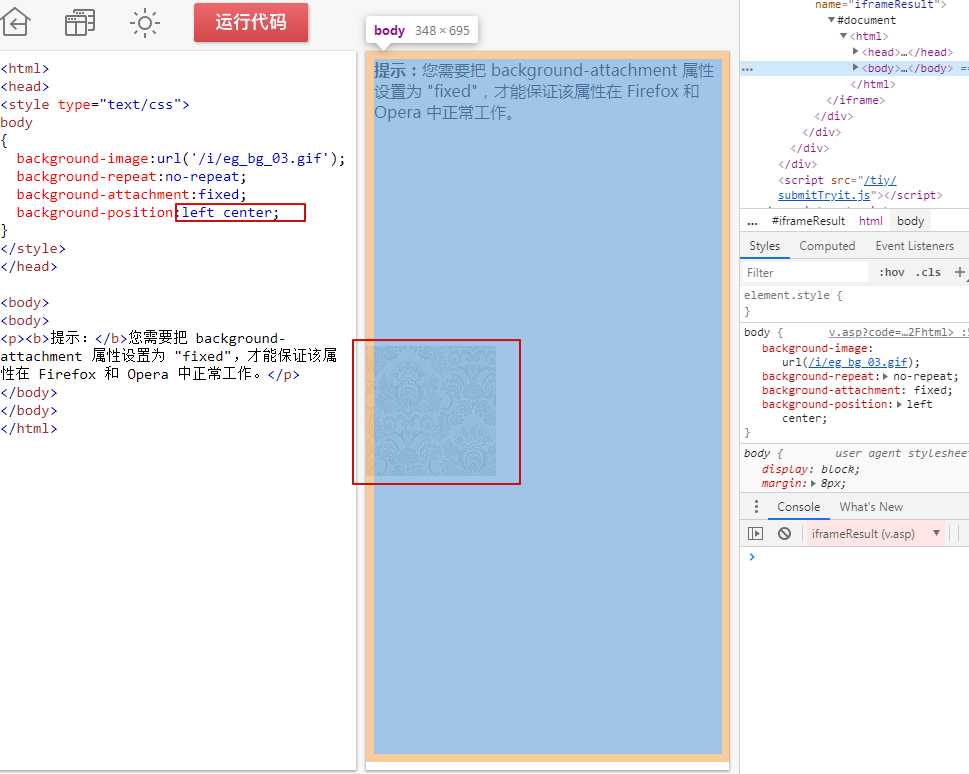Image resolution: width=969 pixels, height=774 pixels.
Task: Select html in the breadcrumb
Action: pos(871,221)
